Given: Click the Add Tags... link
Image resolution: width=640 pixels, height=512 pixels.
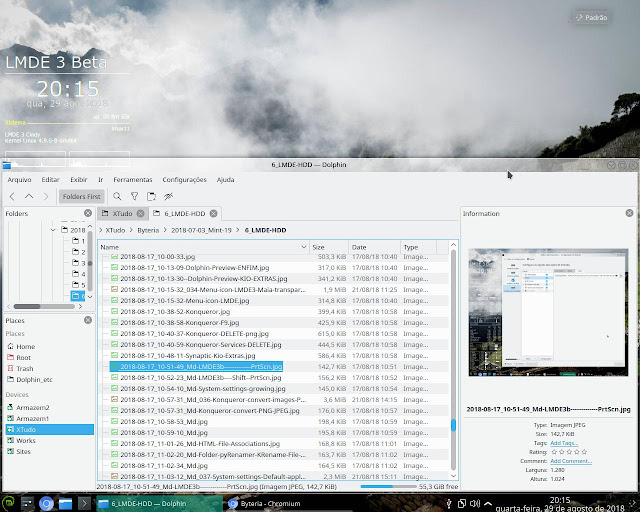Looking at the screenshot, I should [x=564, y=443].
